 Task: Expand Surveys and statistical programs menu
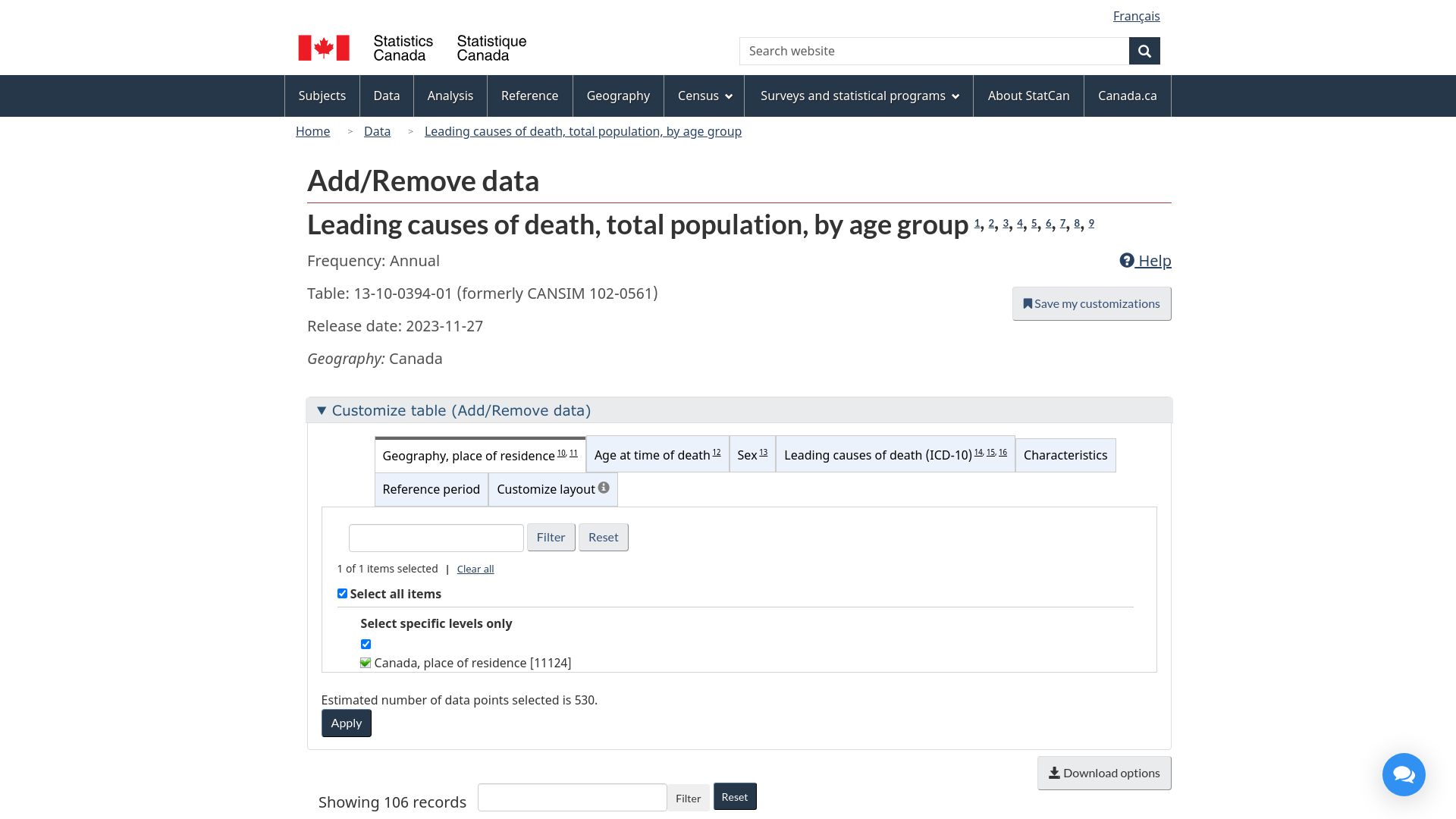tap(859, 96)
